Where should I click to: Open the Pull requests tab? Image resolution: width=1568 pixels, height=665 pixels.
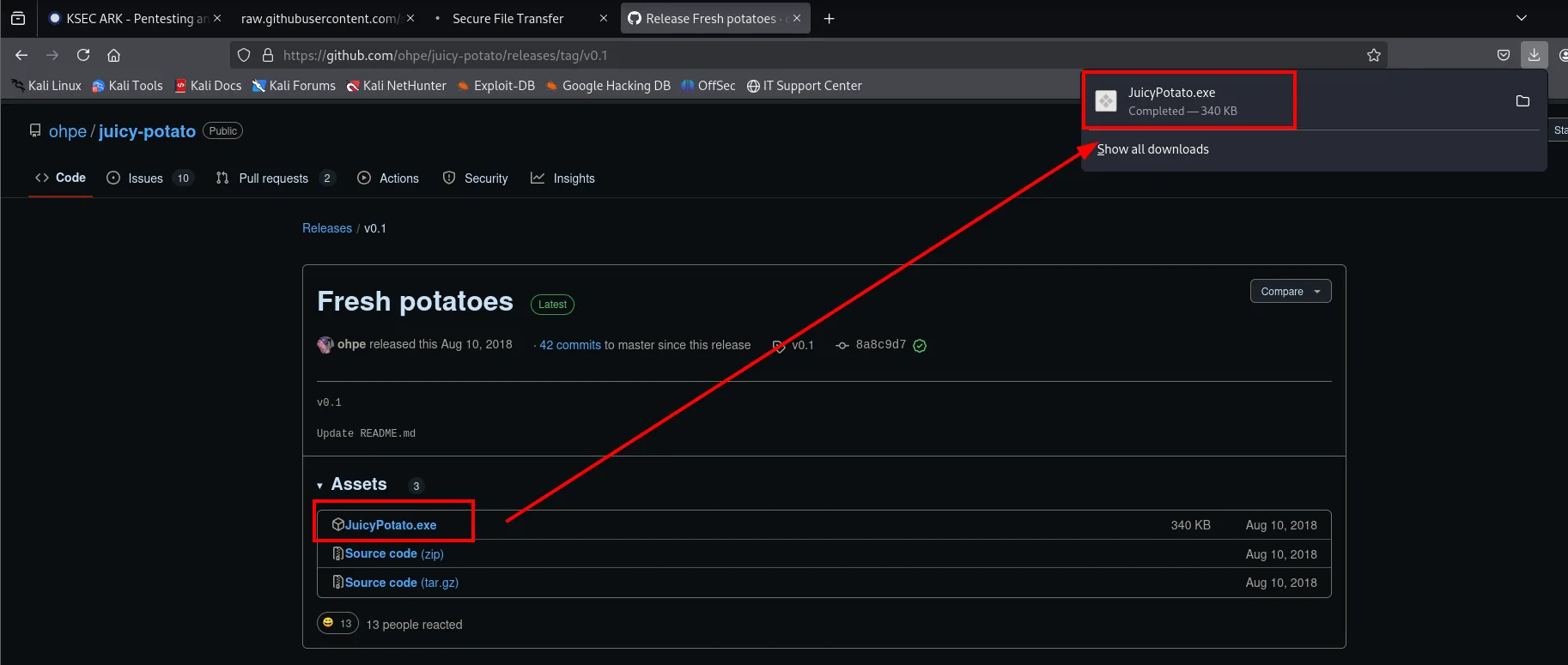point(275,178)
